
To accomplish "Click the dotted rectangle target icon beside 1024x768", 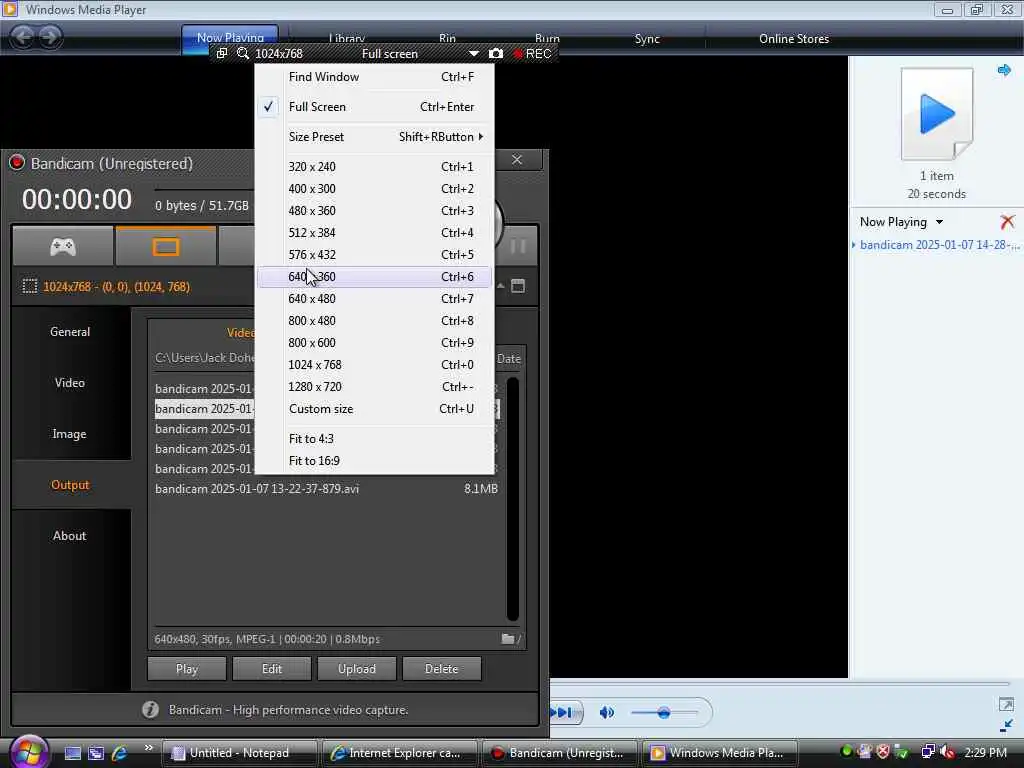I will click(x=29, y=286).
